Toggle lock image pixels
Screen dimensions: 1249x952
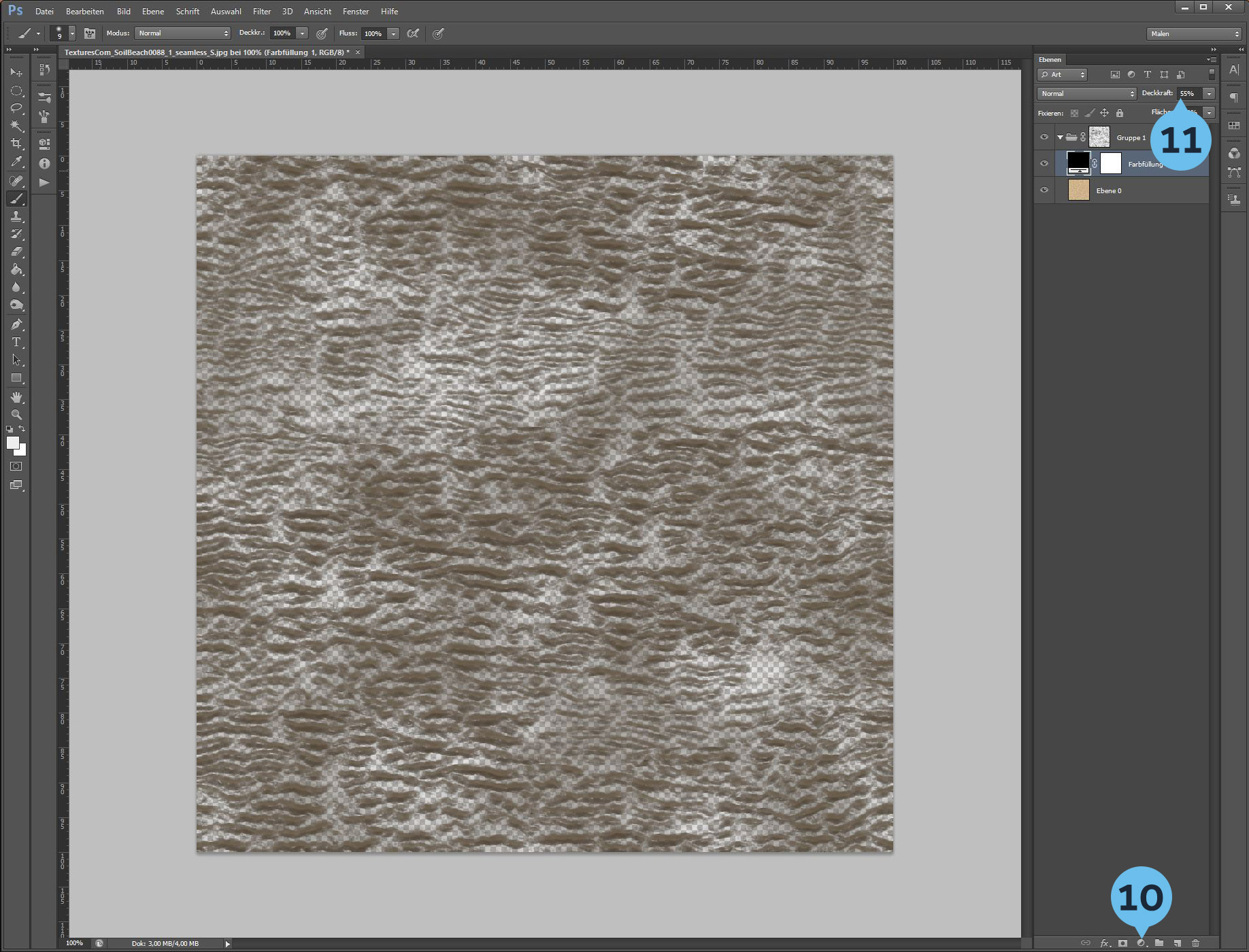click(x=1089, y=113)
